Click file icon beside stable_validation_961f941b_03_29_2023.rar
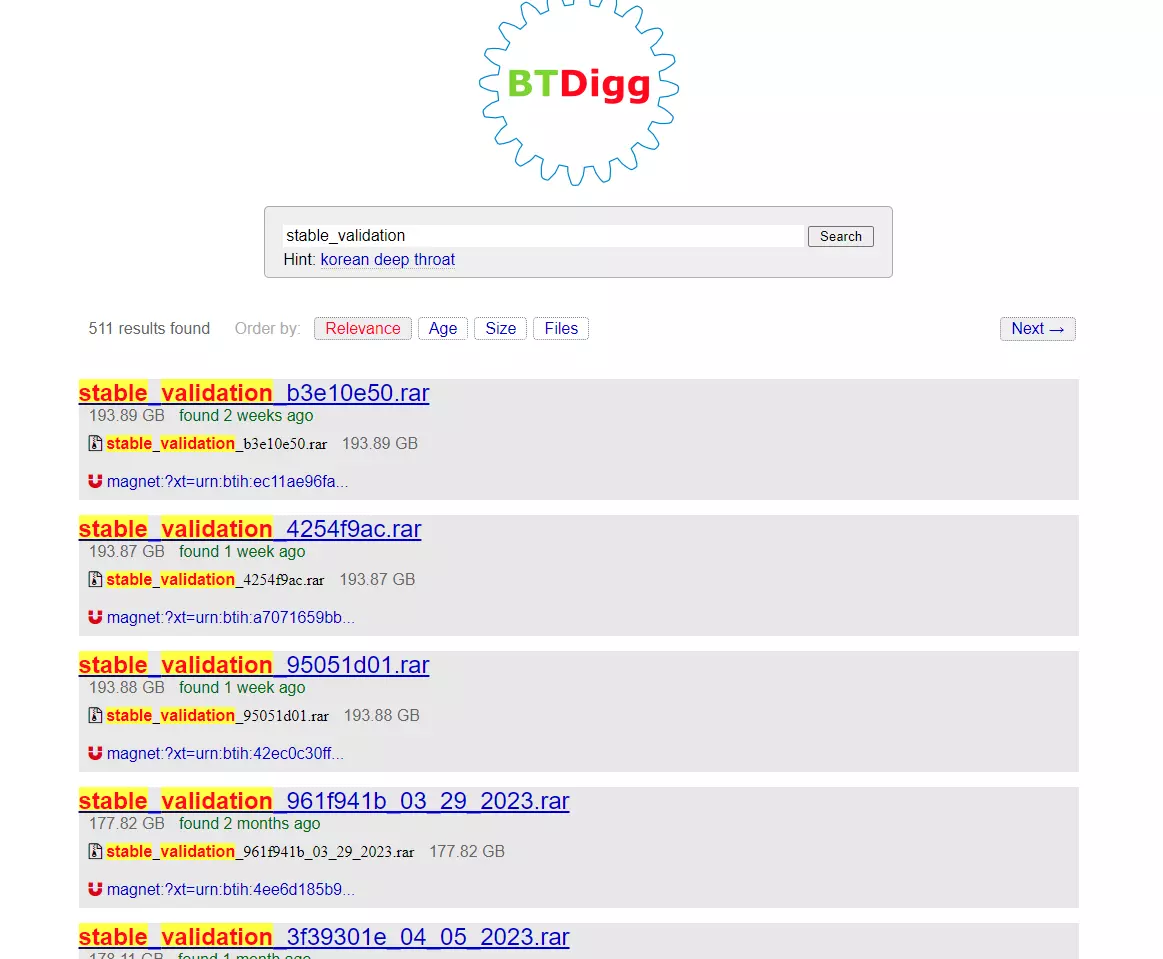The height and width of the screenshot is (959, 1163). point(95,851)
